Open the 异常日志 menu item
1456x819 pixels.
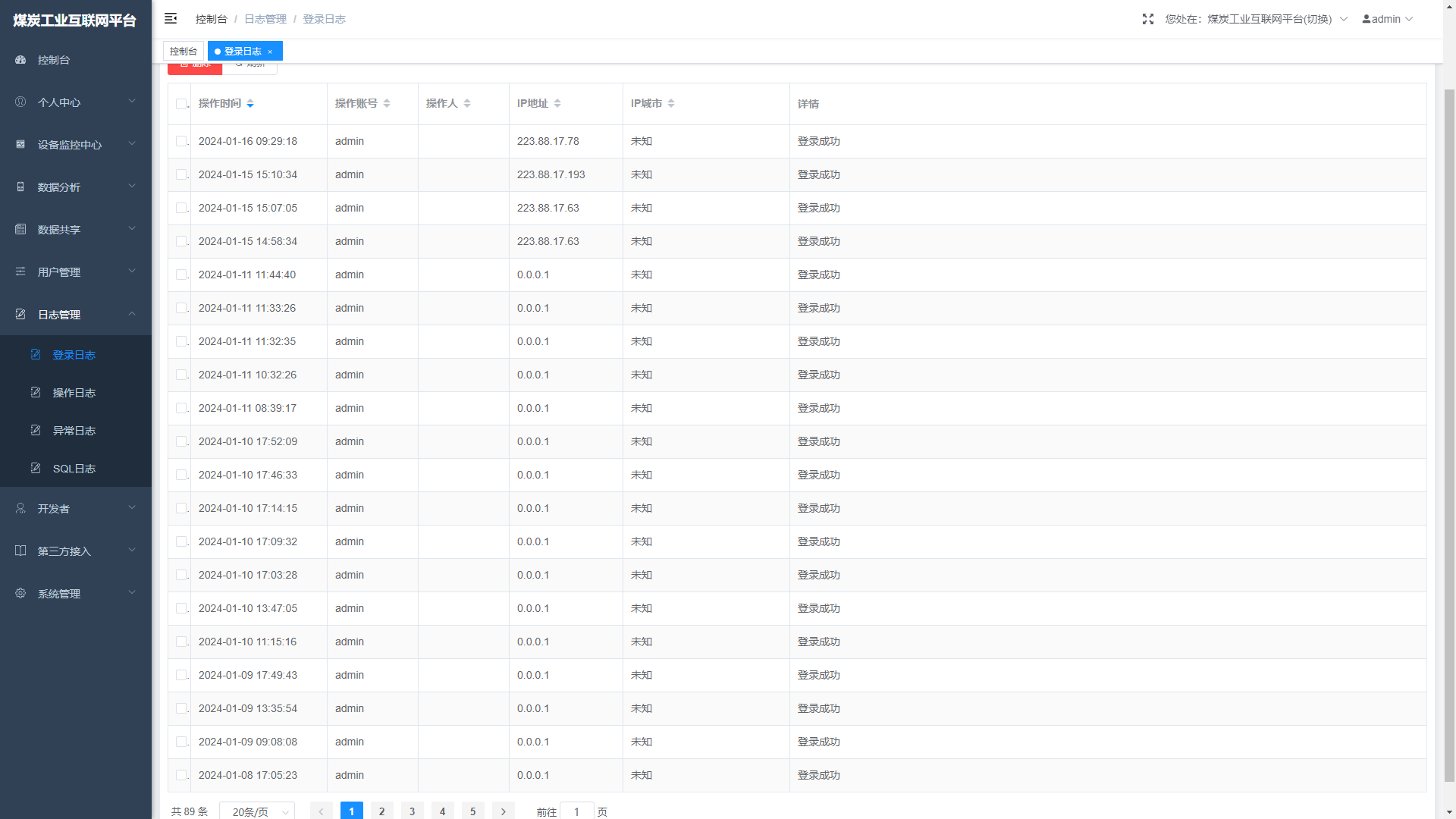74,431
